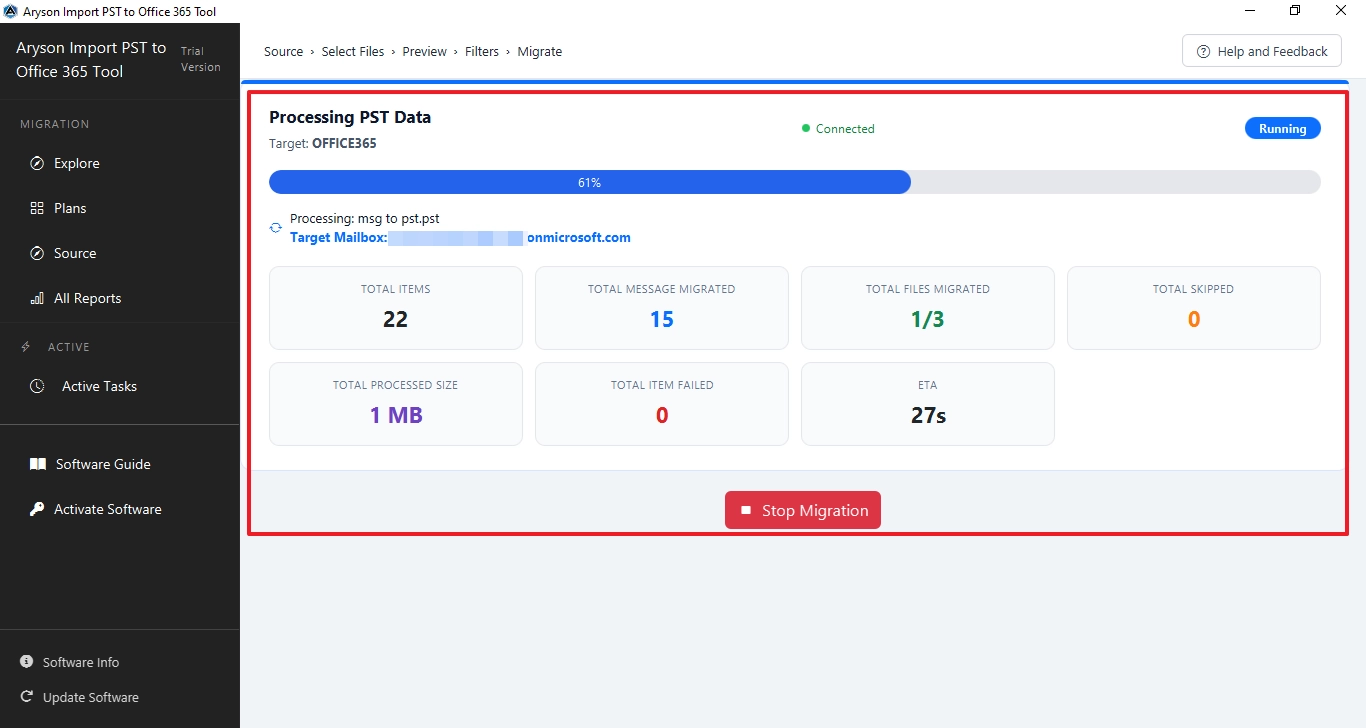Click the stop square icon on button
Image resolution: width=1366 pixels, height=728 pixels.
point(745,510)
